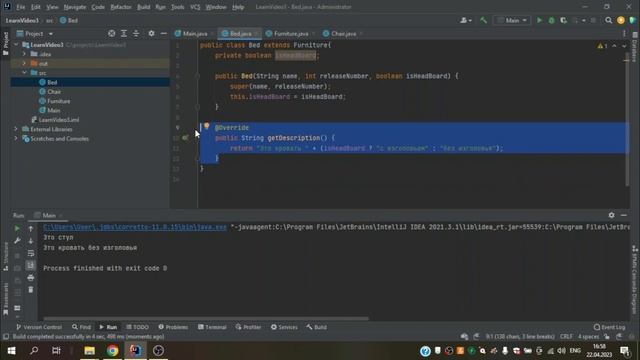Open Services tool window
640x360 pixels.
click(284, 327)
